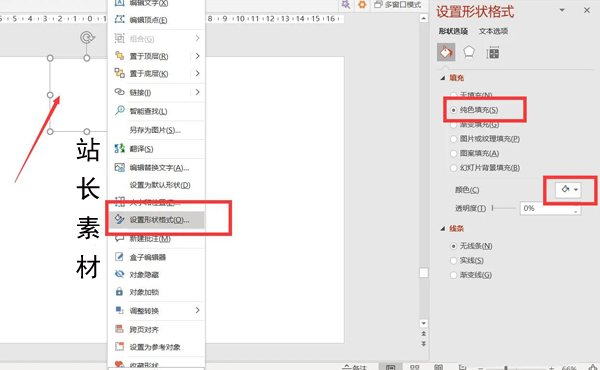600x370 pixels.
Task: Collapse the 线条 section
Action: 443,229
